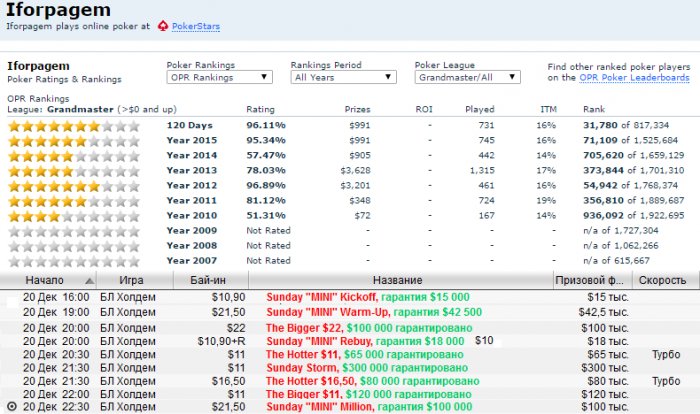Click the 96.11% rating value
The width and height of the screenshot is (700, 414).
tap(266, 125)
